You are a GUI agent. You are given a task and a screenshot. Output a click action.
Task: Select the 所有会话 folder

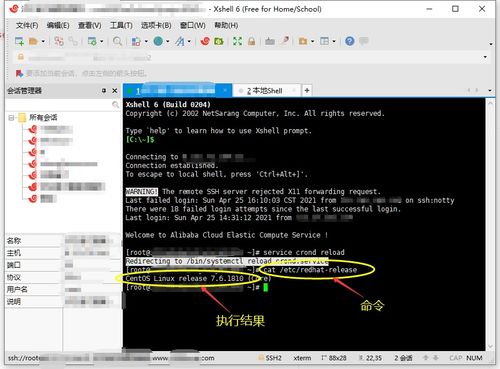38,117
